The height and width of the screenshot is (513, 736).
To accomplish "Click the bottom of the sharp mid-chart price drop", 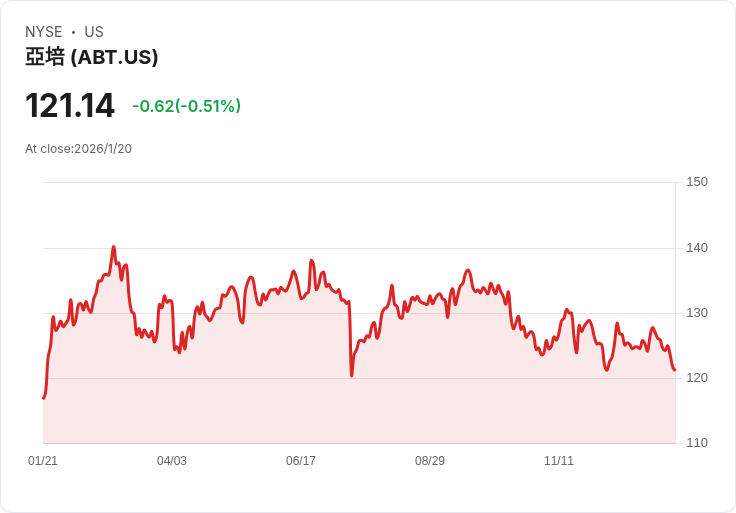I will [352, 375].
